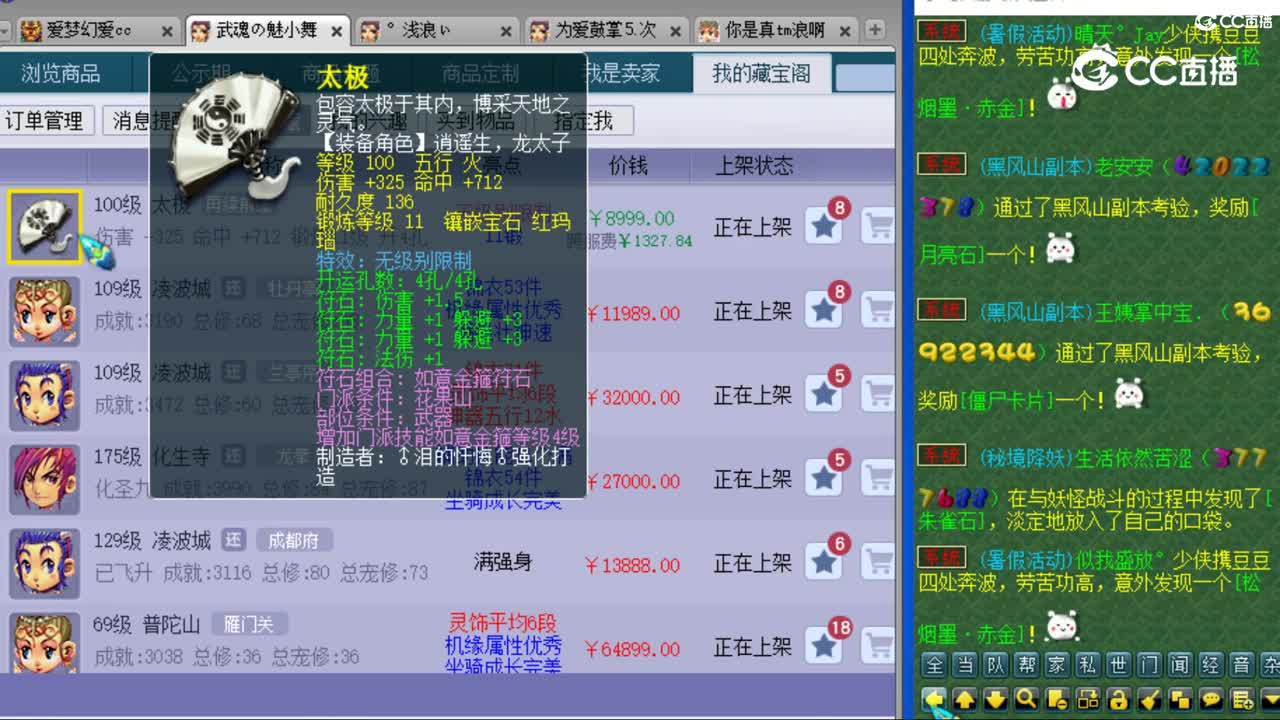This screenshot has height=720, width=1280.
Task: Close the 浅浪 tab
Action: (507, 32)
